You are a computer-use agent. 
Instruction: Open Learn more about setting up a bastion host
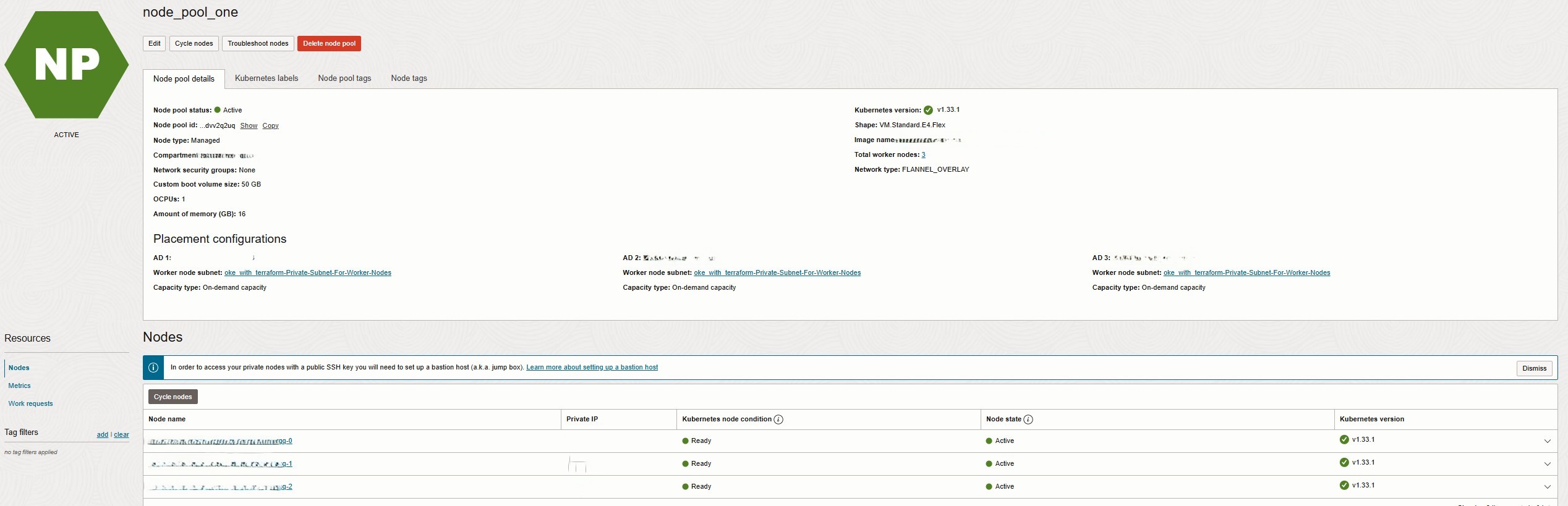click(x=592, y=368)
